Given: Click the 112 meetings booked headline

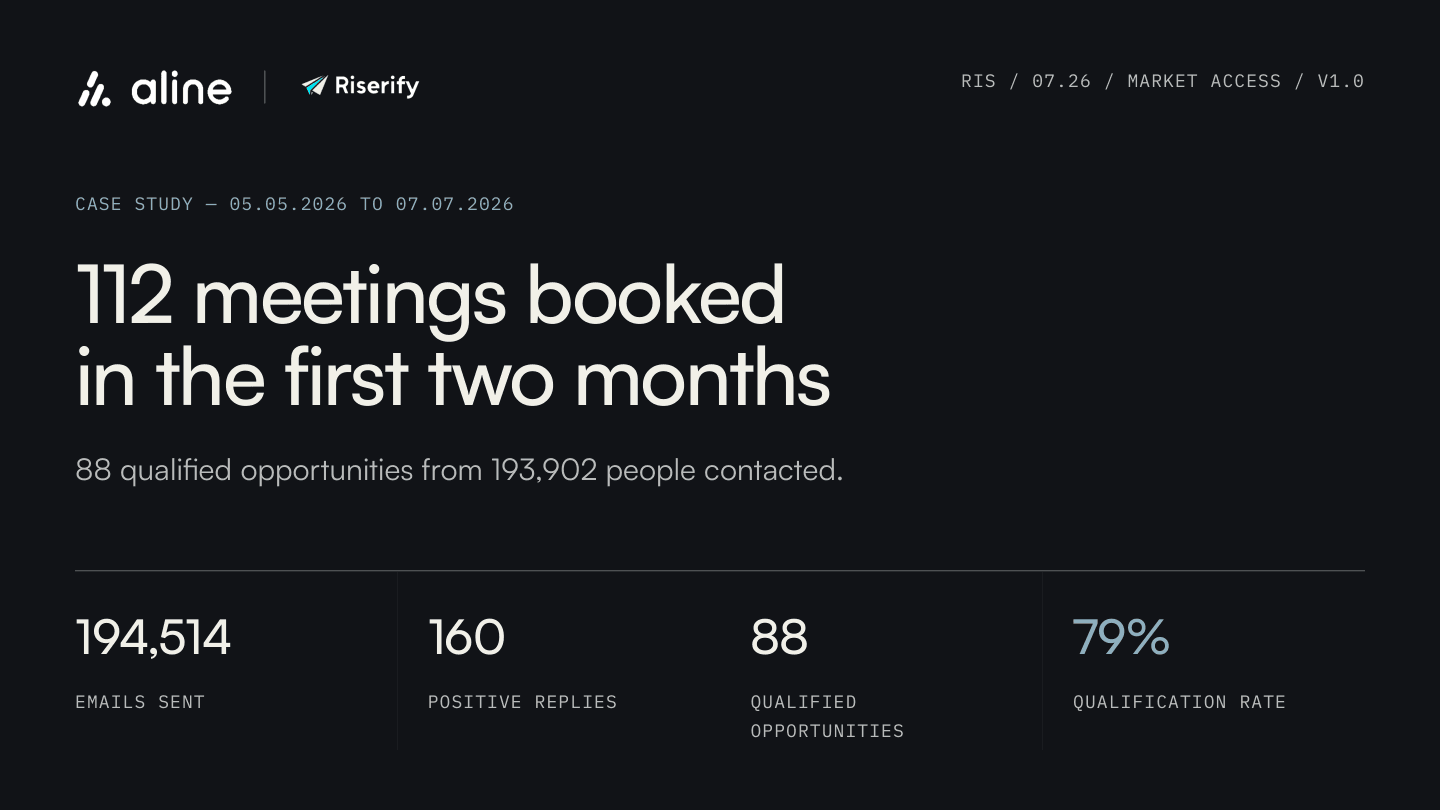Looking at the screenshot, I should pyautogui.click(x=430, y=296).
